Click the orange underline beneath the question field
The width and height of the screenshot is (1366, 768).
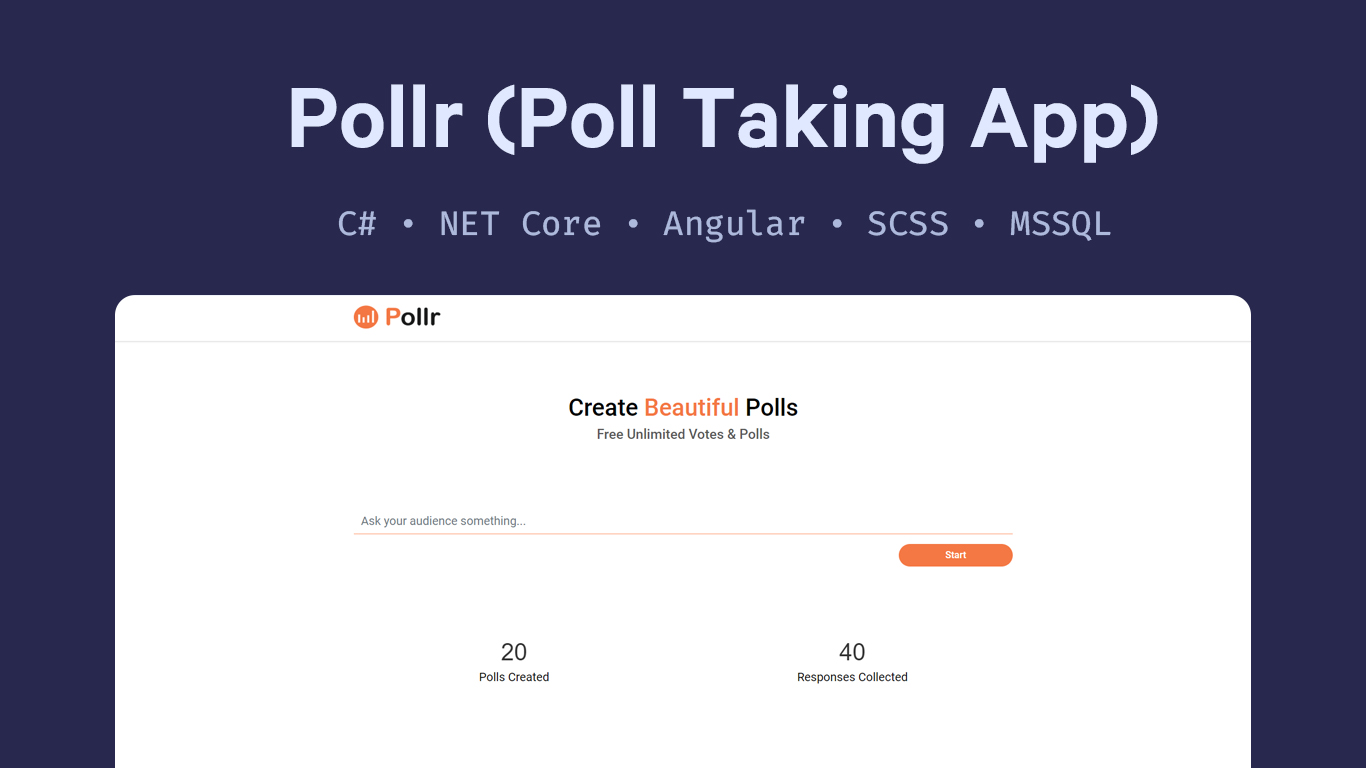pyautogui.click(x=682, y=534)
